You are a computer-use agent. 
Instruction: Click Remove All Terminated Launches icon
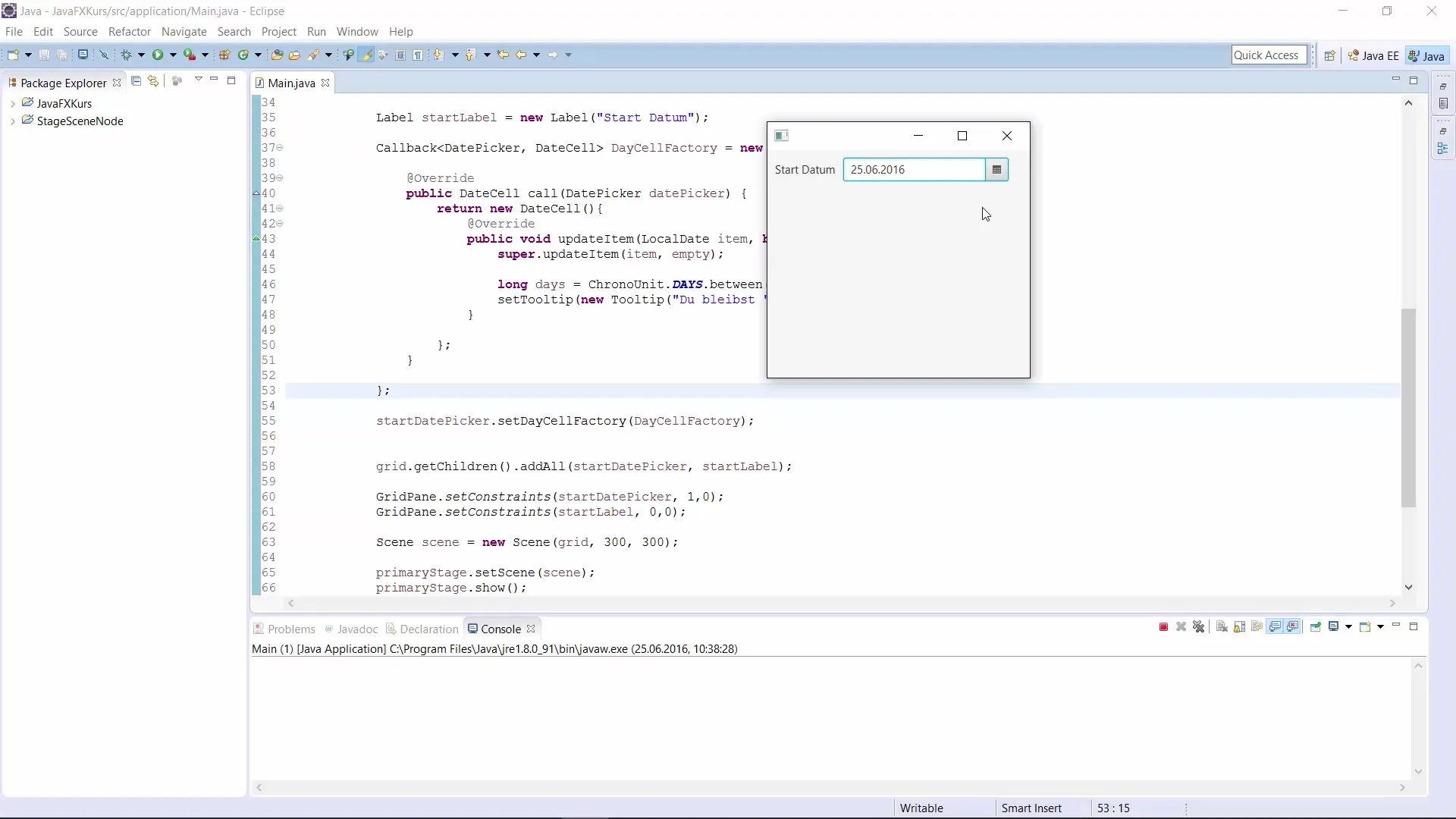pos(1199,626)
